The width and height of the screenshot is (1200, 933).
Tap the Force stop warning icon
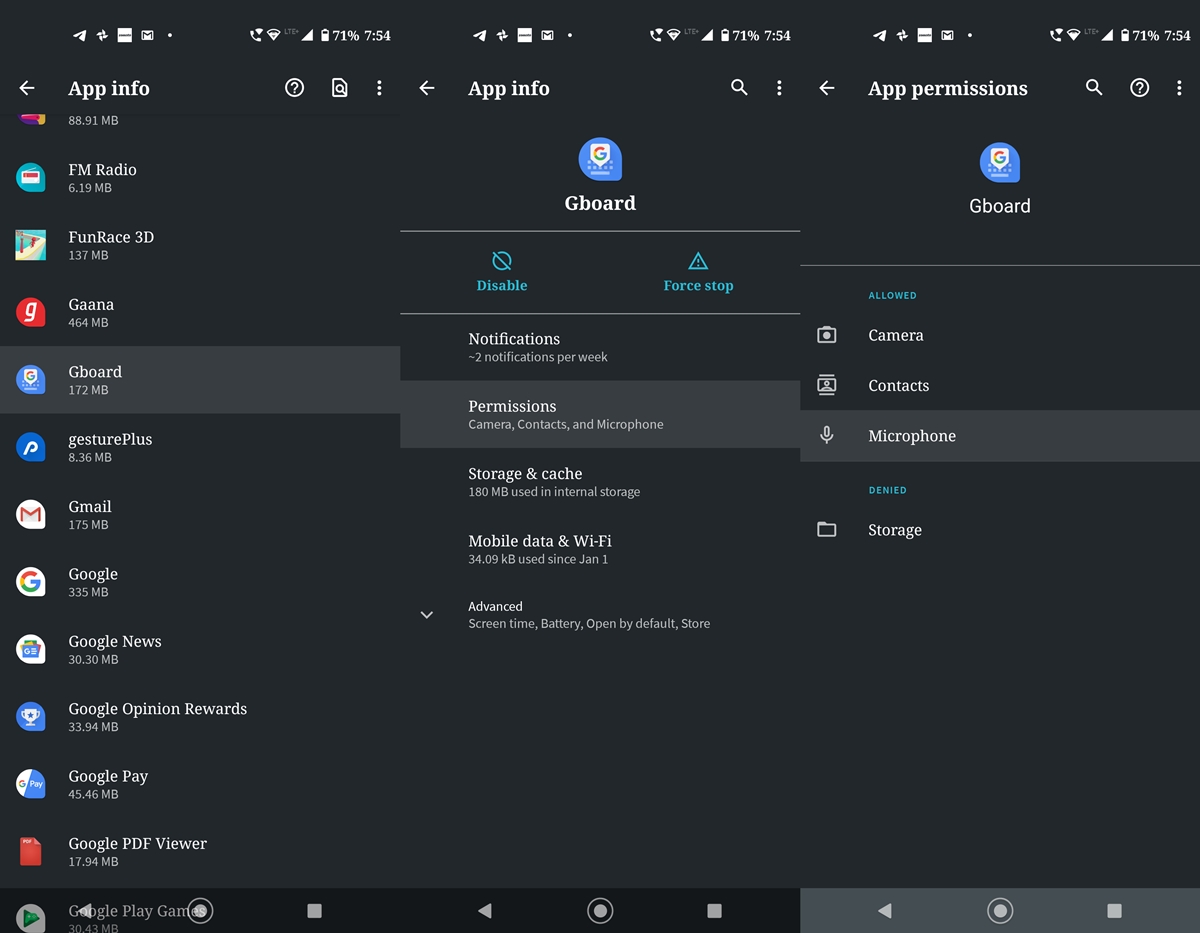pyautogui.click(x=698, y=261)
